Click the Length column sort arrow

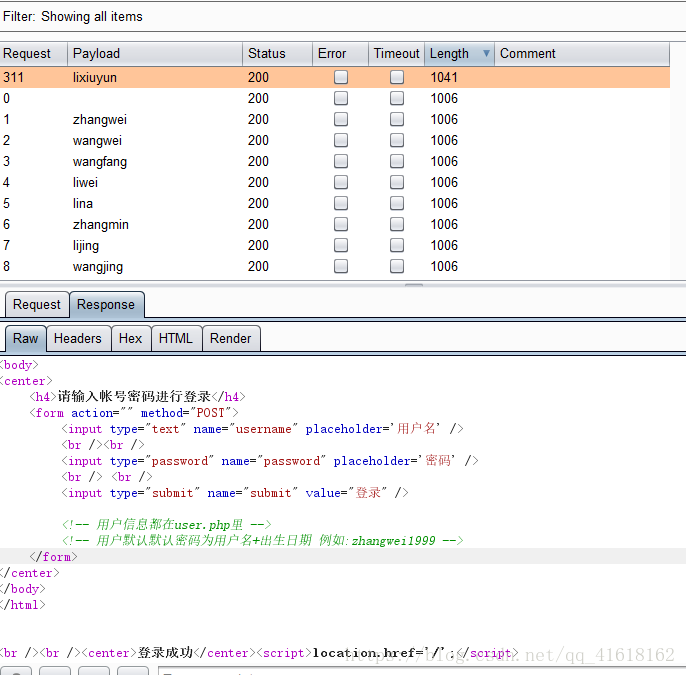[486, 53]
